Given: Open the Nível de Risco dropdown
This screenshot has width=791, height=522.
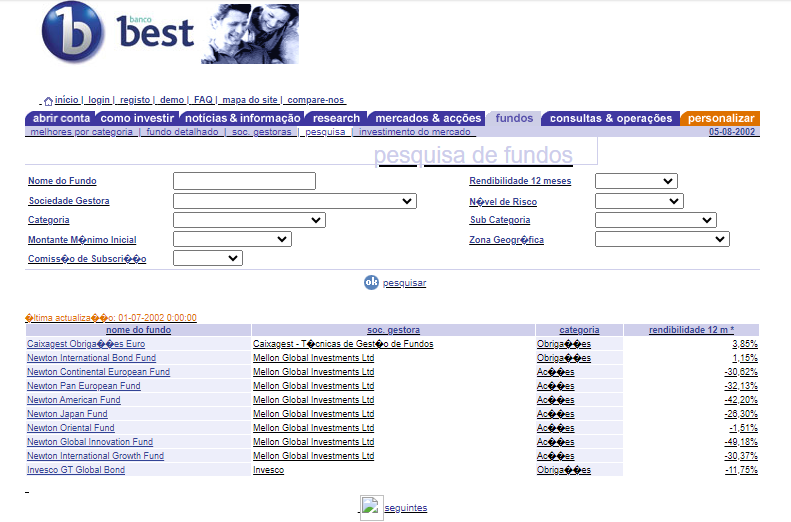Looking at the screenshot, I should click(639, 201).
